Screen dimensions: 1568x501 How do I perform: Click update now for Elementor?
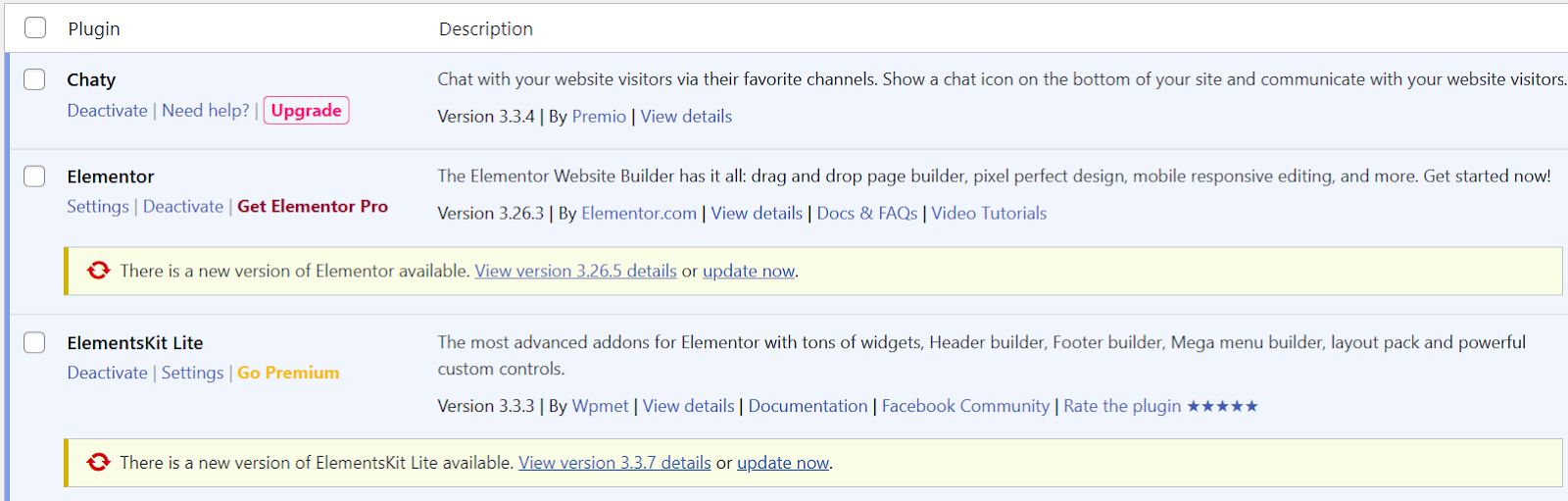coord(749,272)
